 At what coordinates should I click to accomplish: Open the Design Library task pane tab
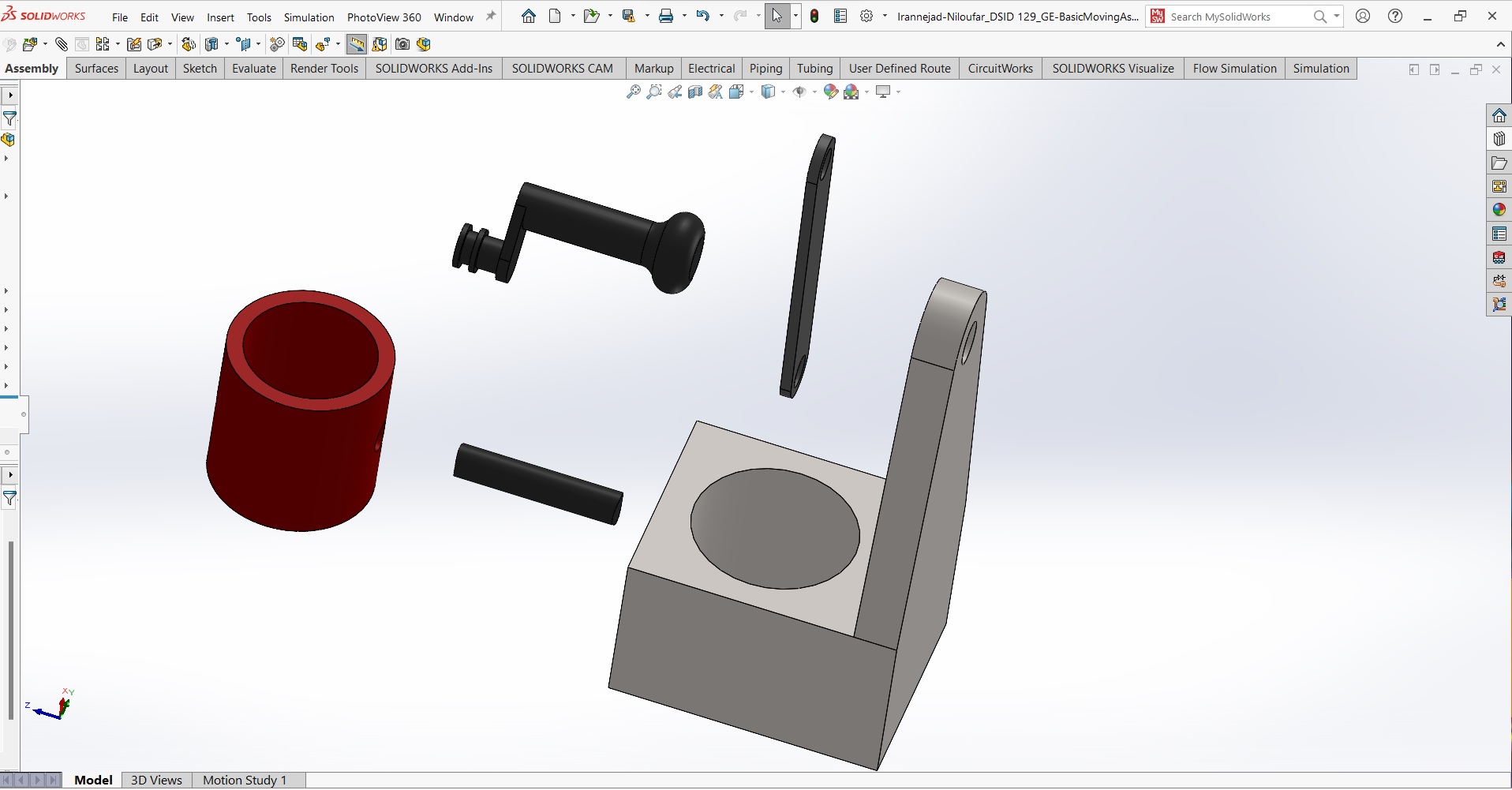coord(1499,140)
